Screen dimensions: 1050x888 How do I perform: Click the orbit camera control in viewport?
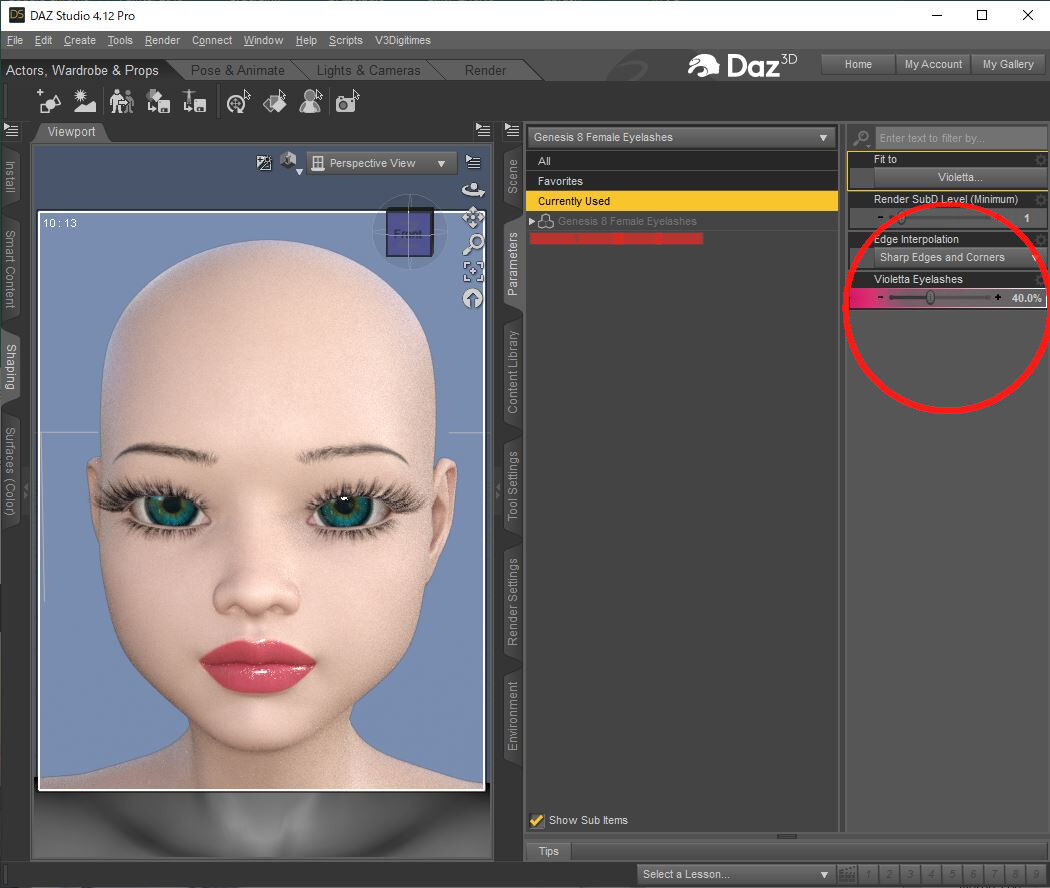click(x=473, y=190)
